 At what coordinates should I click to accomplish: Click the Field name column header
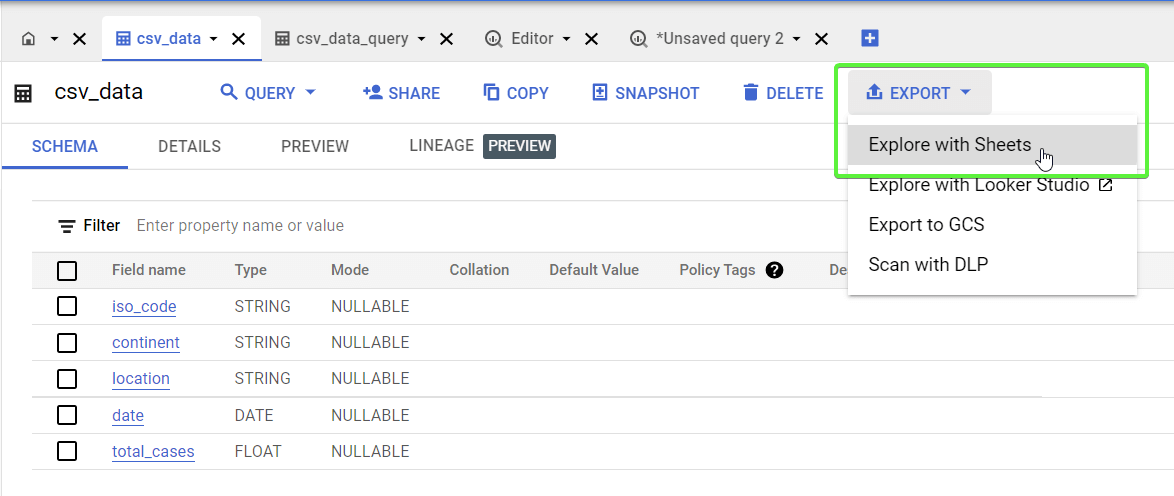[x=148, y=270]
